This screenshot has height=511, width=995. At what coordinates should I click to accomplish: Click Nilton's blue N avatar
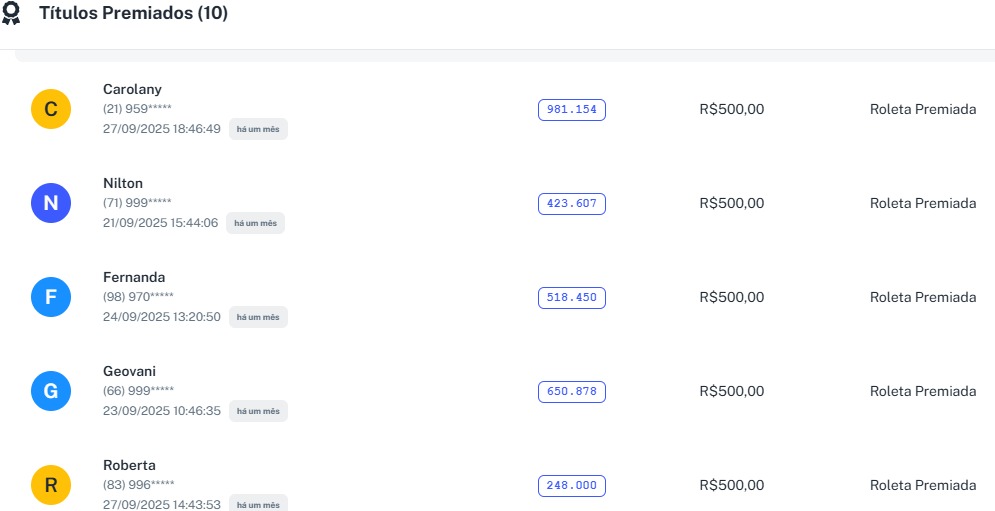[51, 204]
